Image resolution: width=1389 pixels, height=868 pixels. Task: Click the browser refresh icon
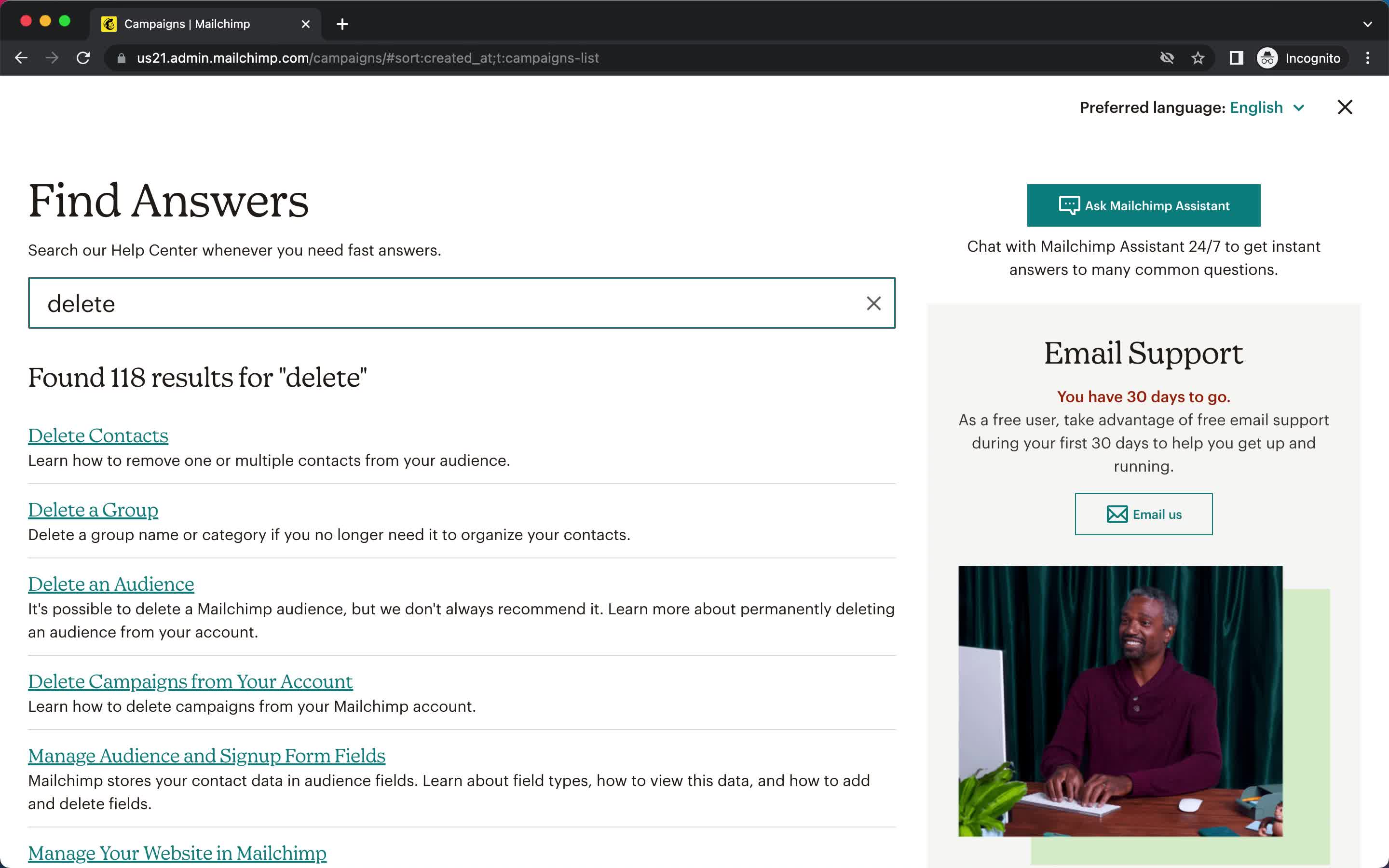click(84, 58)
